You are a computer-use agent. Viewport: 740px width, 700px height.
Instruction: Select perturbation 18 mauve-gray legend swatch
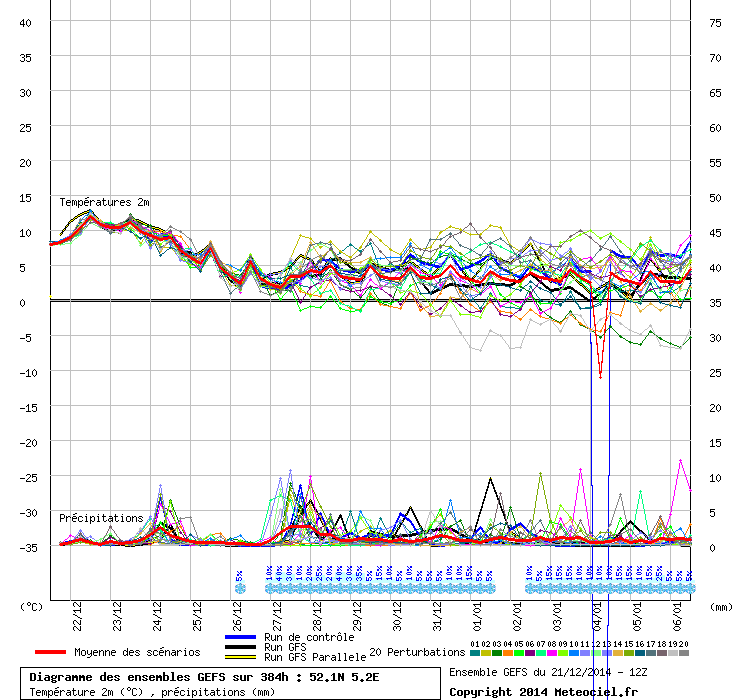(662, 653)
